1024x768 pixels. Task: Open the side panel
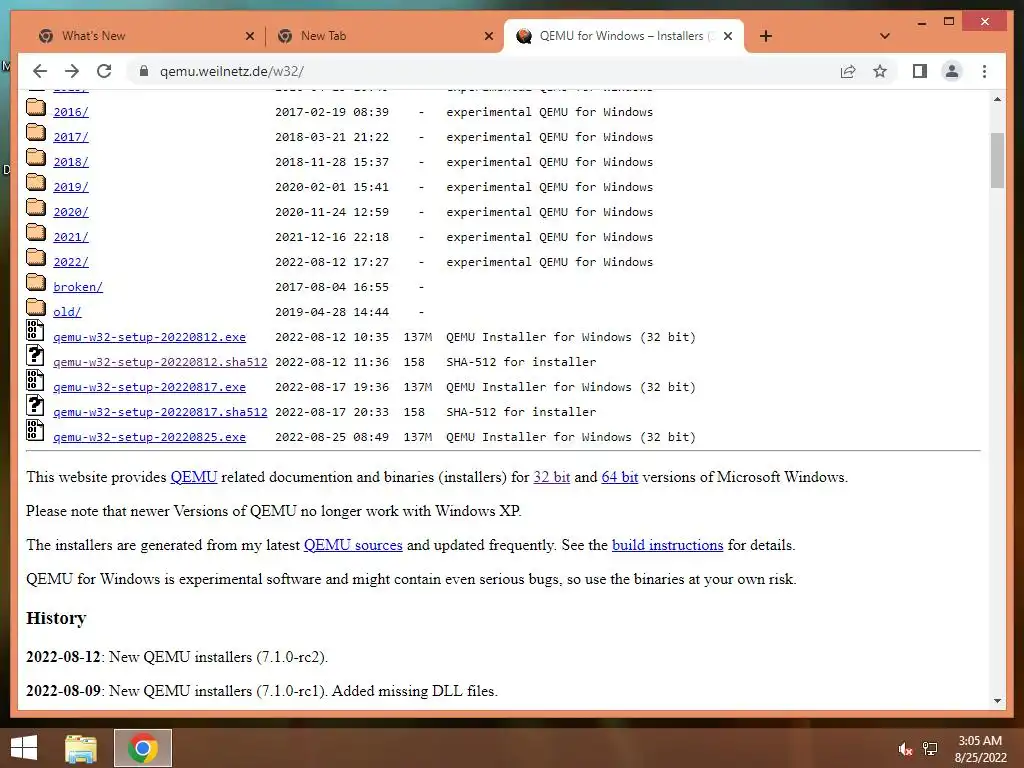pyautogui.click(x=920, y=71)
